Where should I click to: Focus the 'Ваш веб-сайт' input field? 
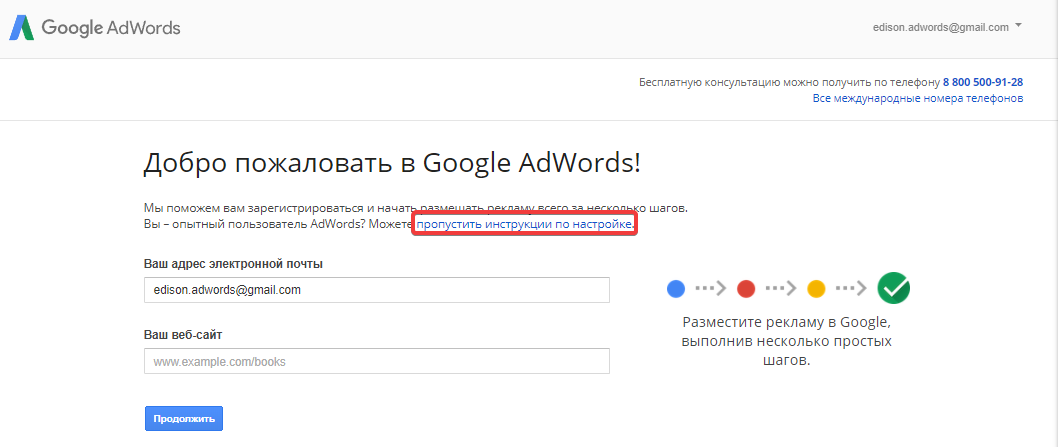pos(377,361)
